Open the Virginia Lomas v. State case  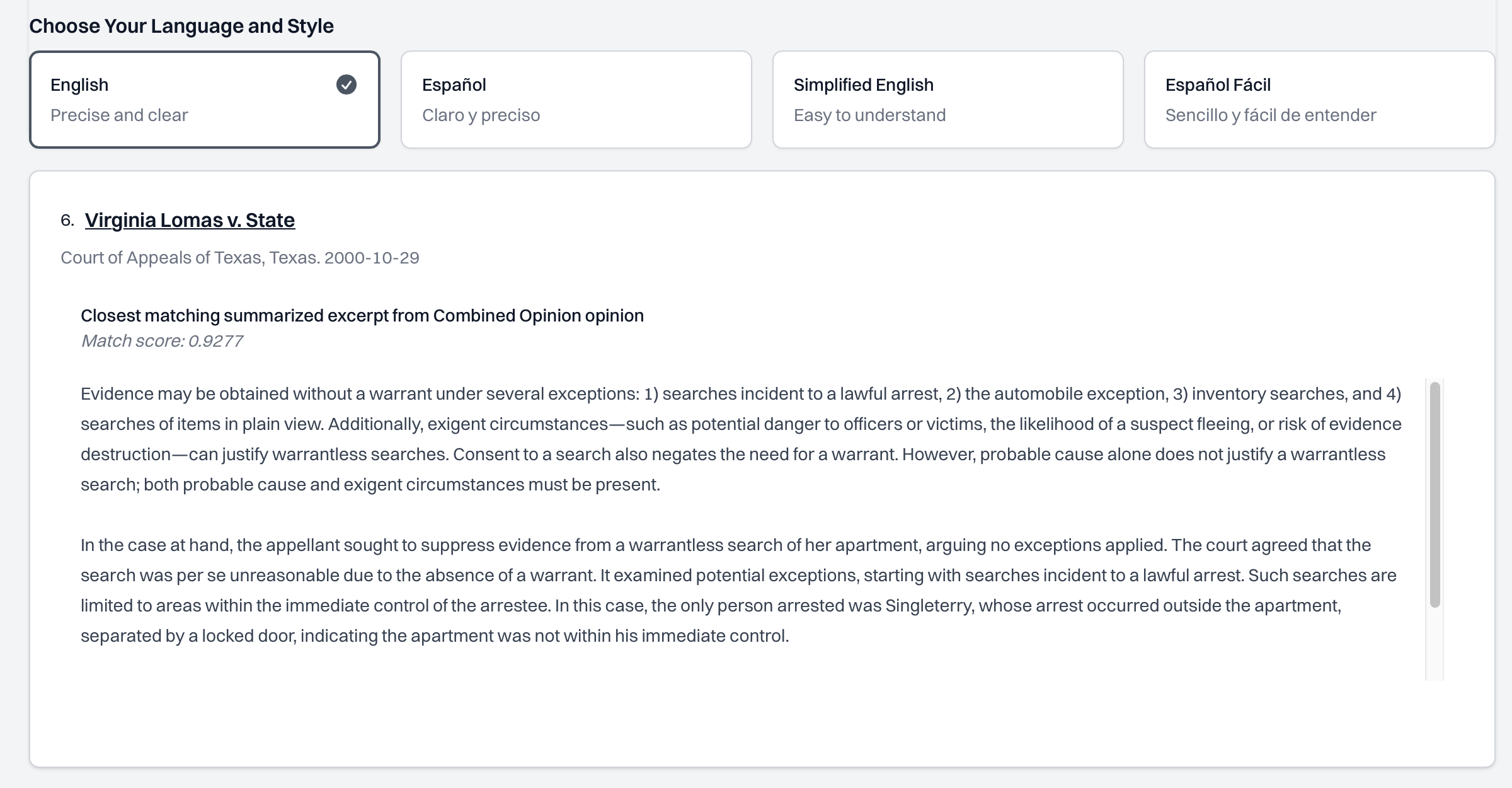tap(190, 220)
